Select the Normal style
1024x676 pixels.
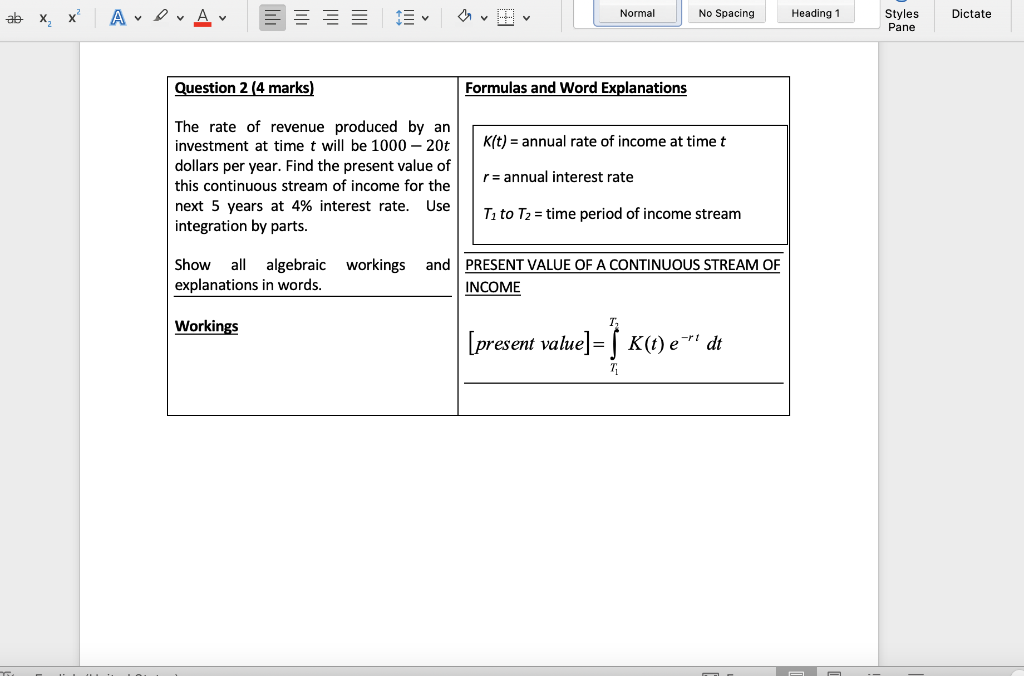click(637, 13)
